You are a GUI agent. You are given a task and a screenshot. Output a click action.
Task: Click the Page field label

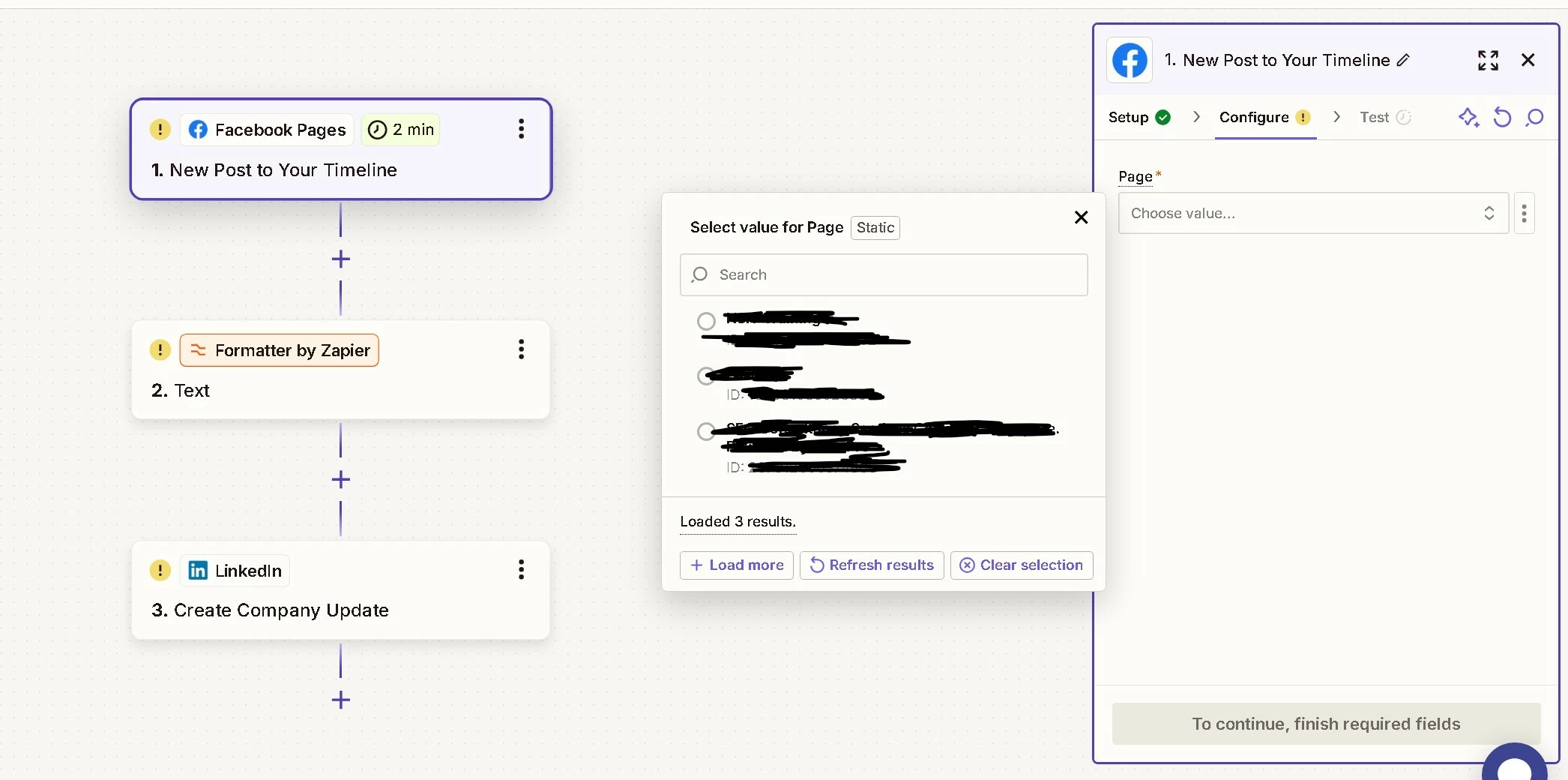point(1136,176)
